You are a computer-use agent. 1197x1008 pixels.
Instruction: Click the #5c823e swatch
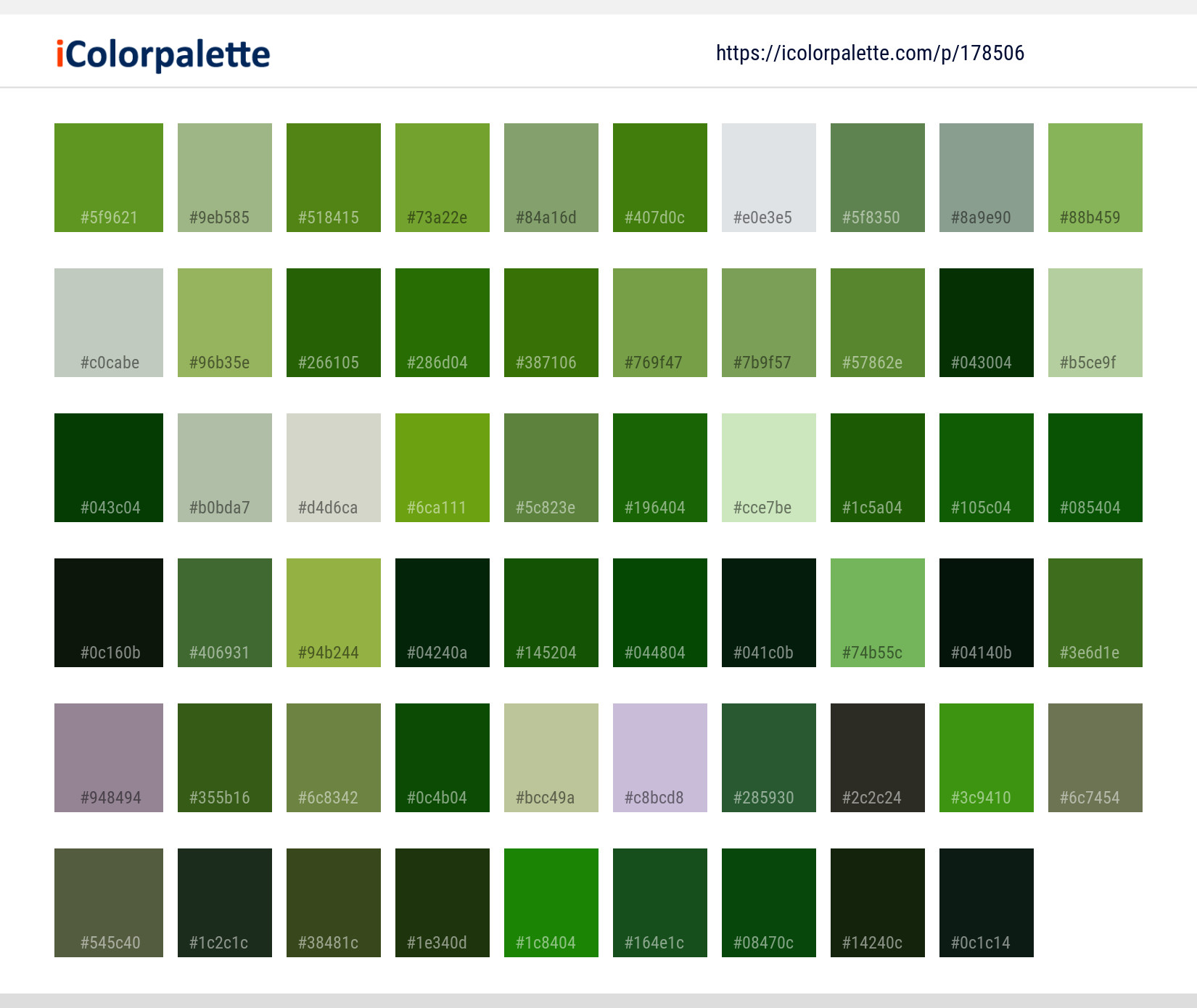[x=551, y=468]
